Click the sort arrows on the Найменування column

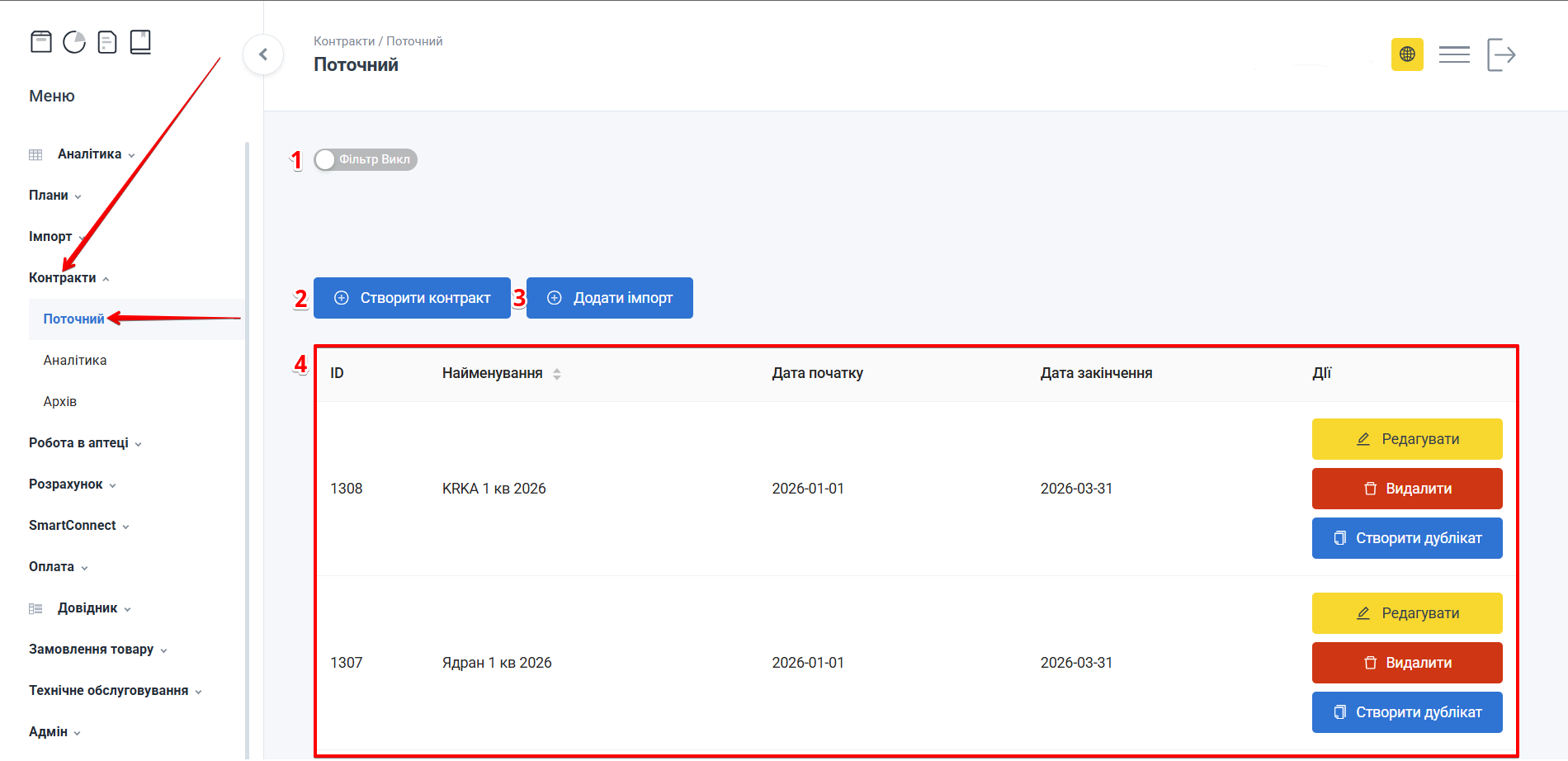click(557, 373)
